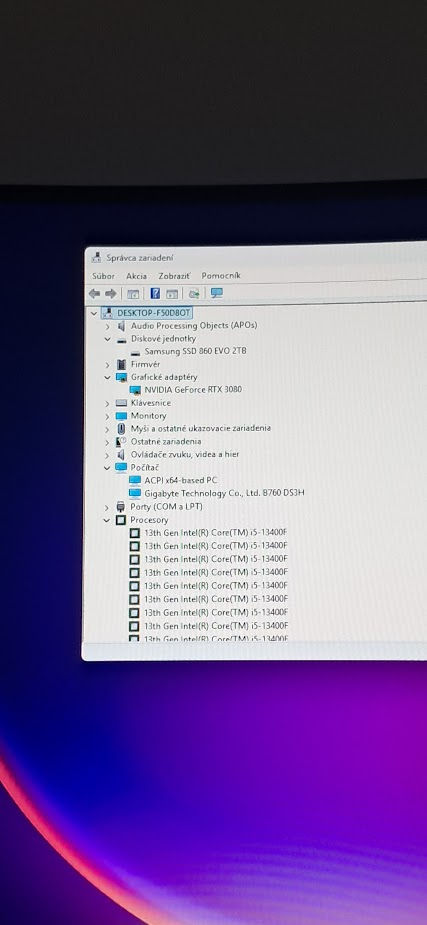This screenshot has width=427, height=925.
Task: Click the action pane toolbar icon
Action: point(172,294)
